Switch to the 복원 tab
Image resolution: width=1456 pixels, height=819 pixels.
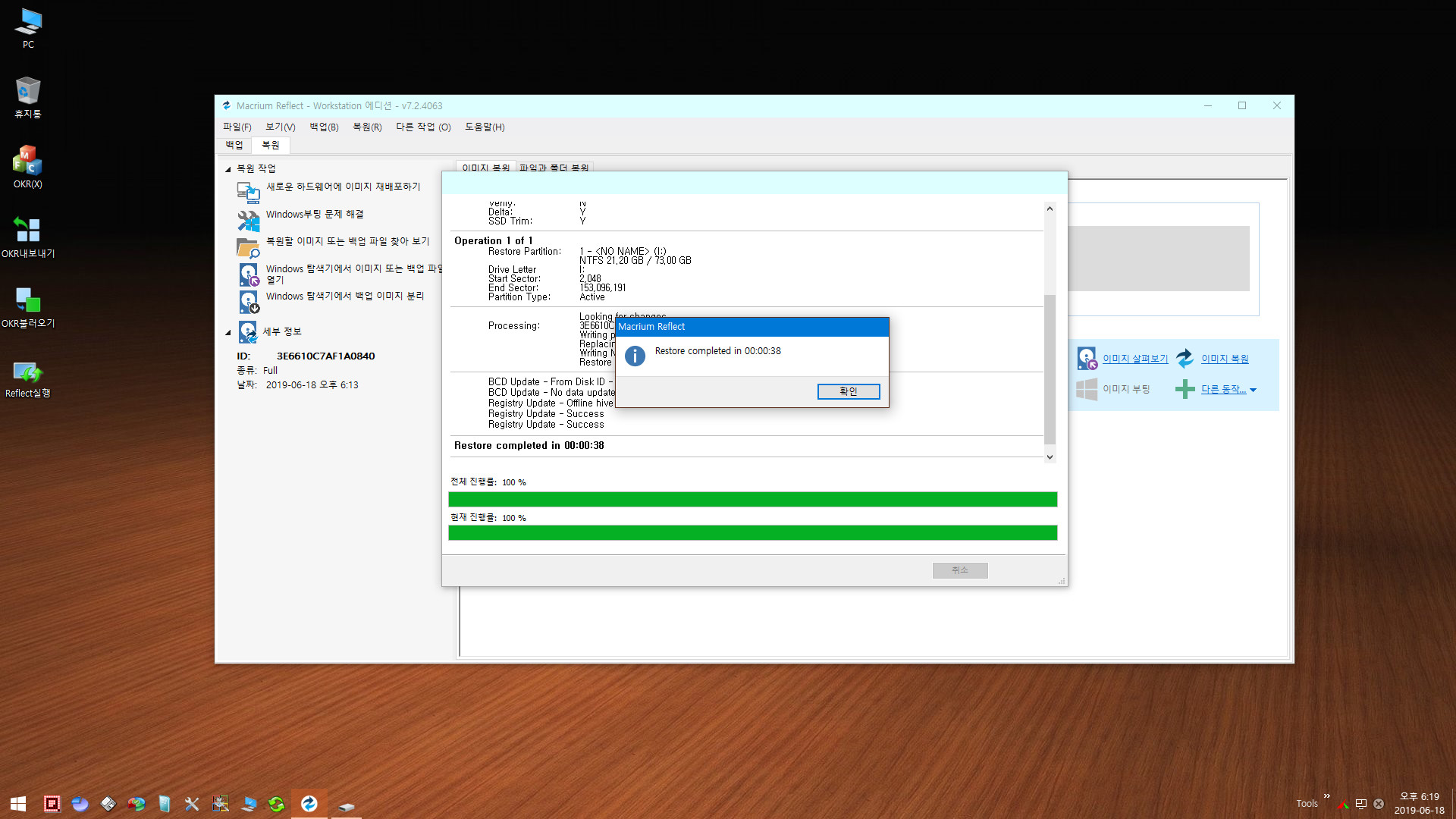pyautogui.click(x=271, y=145)
